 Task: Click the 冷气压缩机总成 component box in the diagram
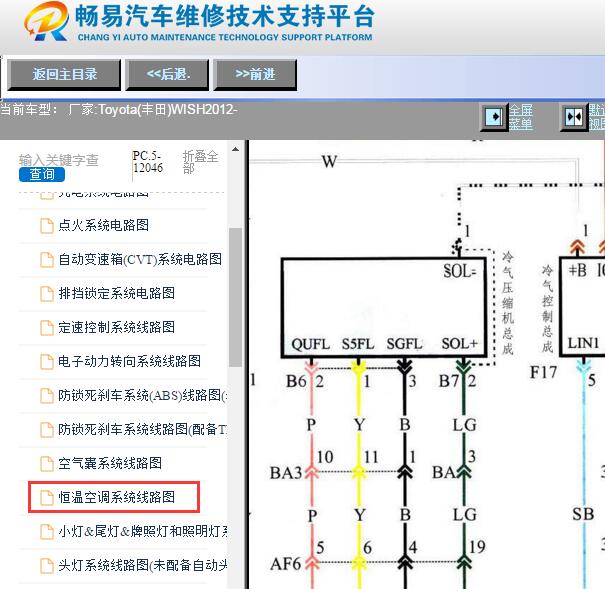(383, 308)
